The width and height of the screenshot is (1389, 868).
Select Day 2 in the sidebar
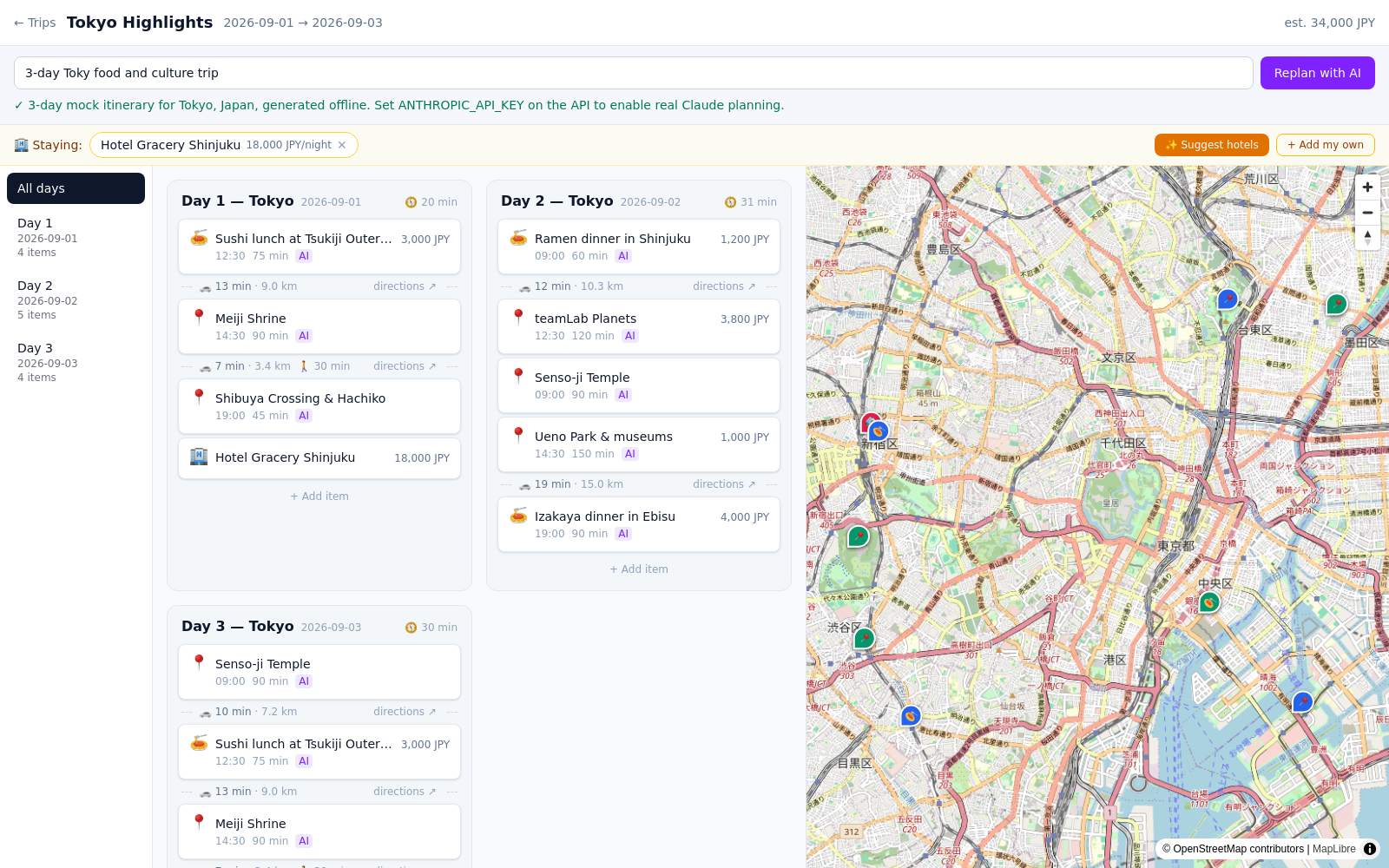coord(76,299)
